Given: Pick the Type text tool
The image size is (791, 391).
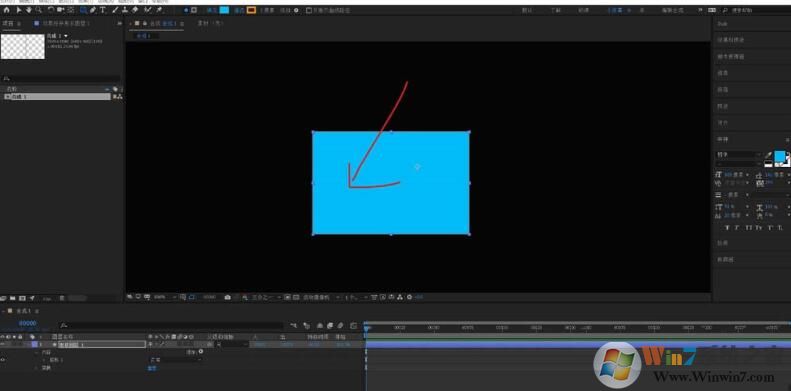Looking at the screenshot, I should [x=103, y=10].
